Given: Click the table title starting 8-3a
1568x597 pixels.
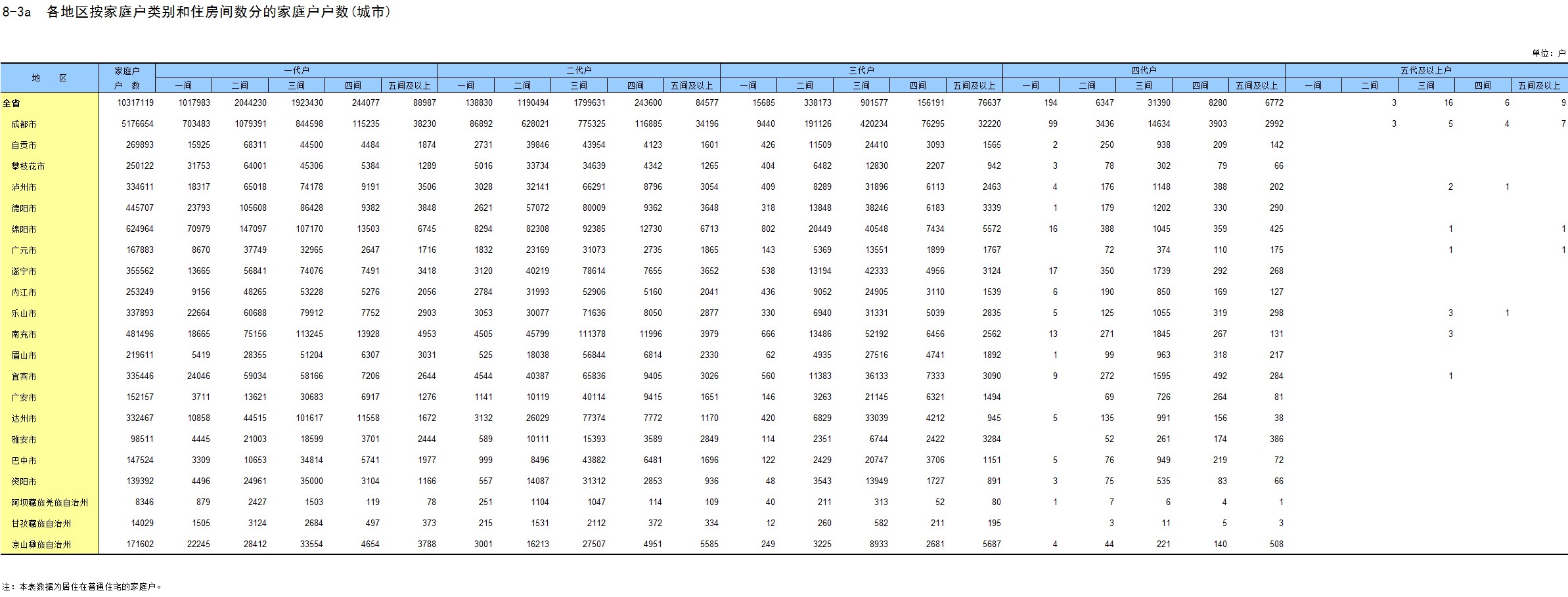Looking at the screenshot, I should [x=197, y=12].
